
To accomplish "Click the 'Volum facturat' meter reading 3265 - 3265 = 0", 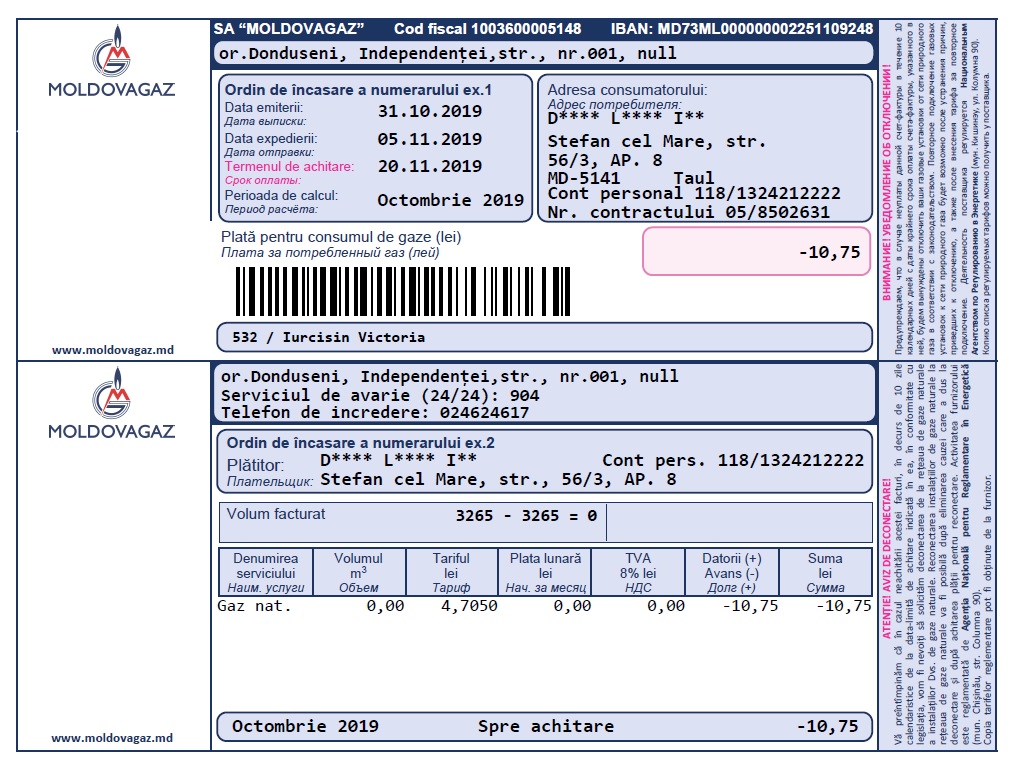I will [526, 516].
